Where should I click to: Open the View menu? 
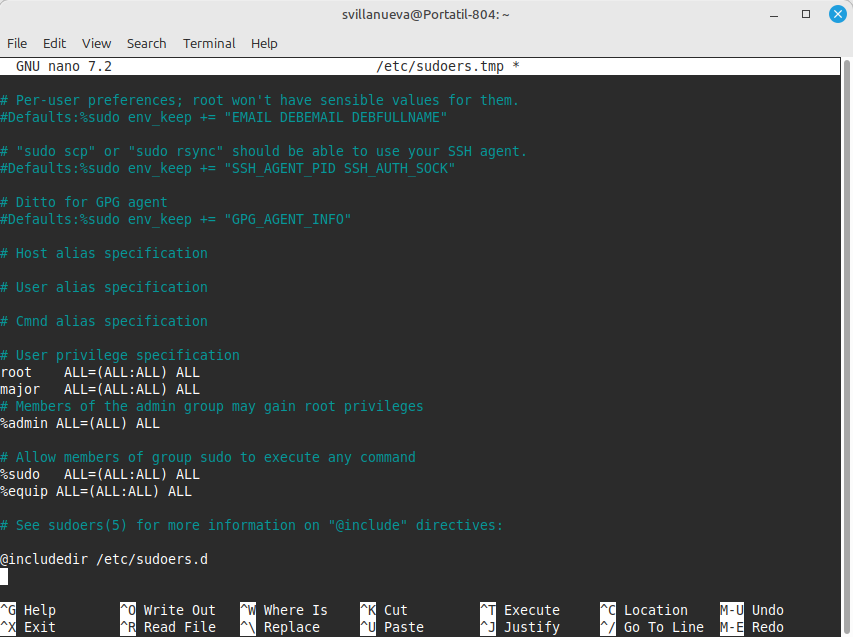coord(96,43)
